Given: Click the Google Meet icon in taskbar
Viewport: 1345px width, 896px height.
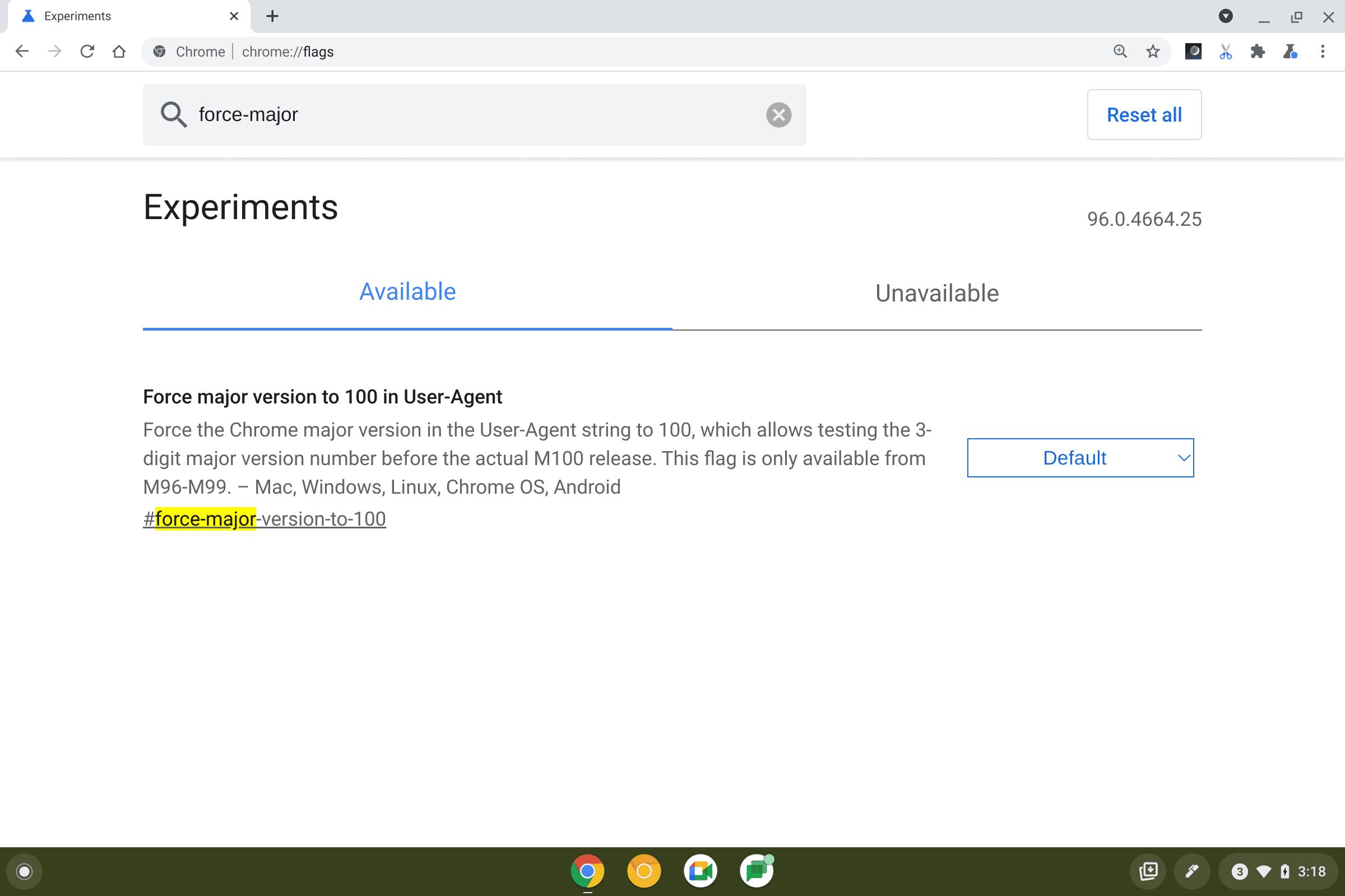Looking at the screenshot, I should pos(701,870).
